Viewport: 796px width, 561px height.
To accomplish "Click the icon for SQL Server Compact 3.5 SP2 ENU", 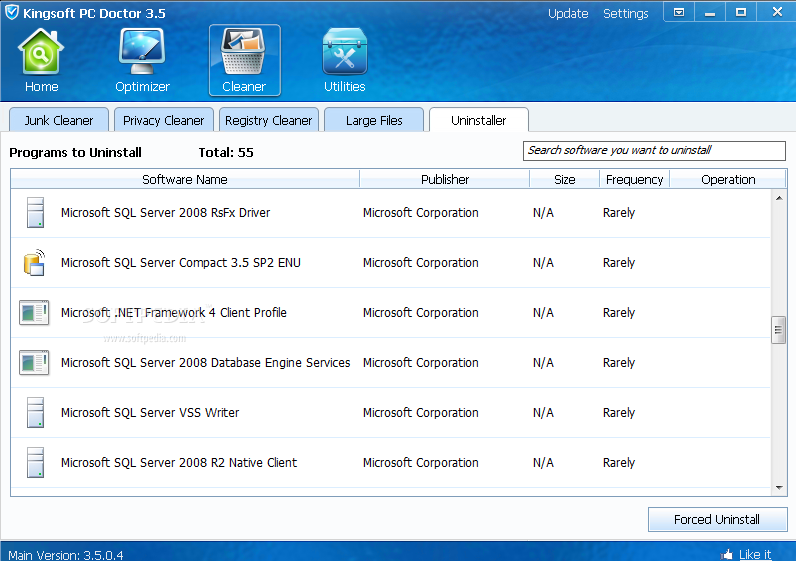I will pos(35,262).
